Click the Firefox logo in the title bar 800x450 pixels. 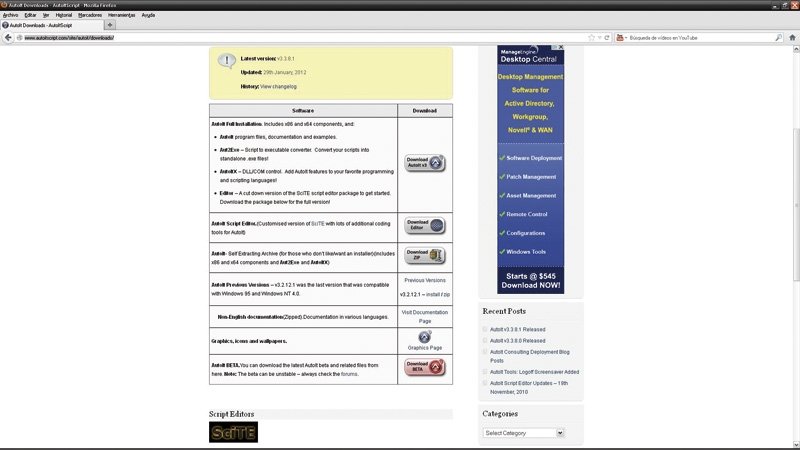pyautogui.click(x=4, y=5)
